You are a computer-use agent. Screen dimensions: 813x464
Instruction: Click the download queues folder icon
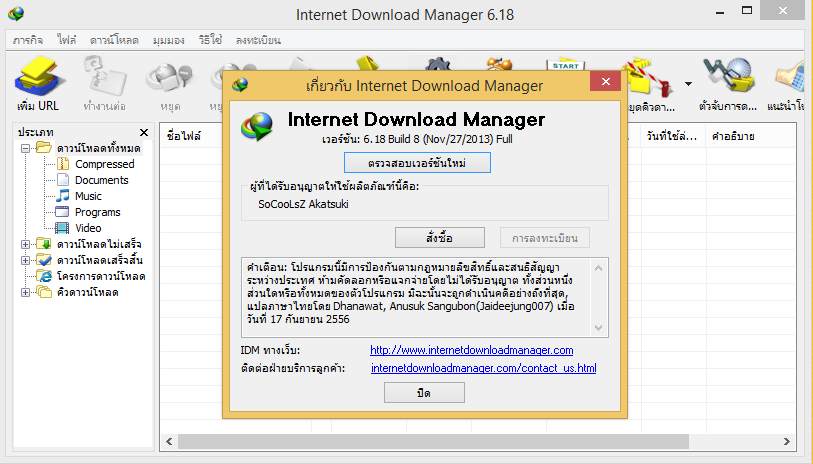click(44, 292)
